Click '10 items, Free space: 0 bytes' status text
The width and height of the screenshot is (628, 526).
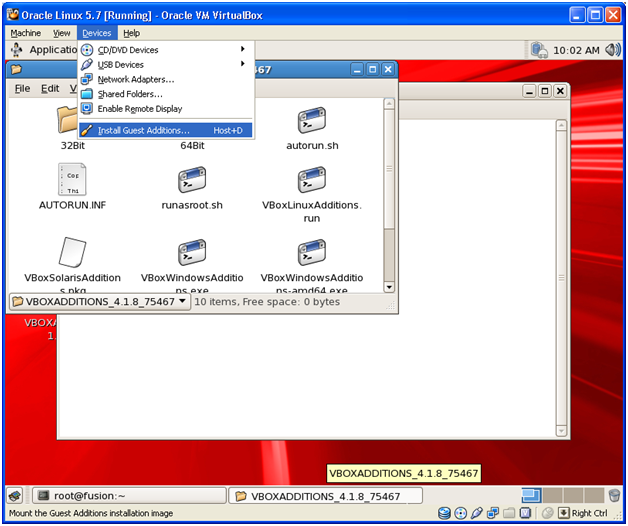(267, 302)
